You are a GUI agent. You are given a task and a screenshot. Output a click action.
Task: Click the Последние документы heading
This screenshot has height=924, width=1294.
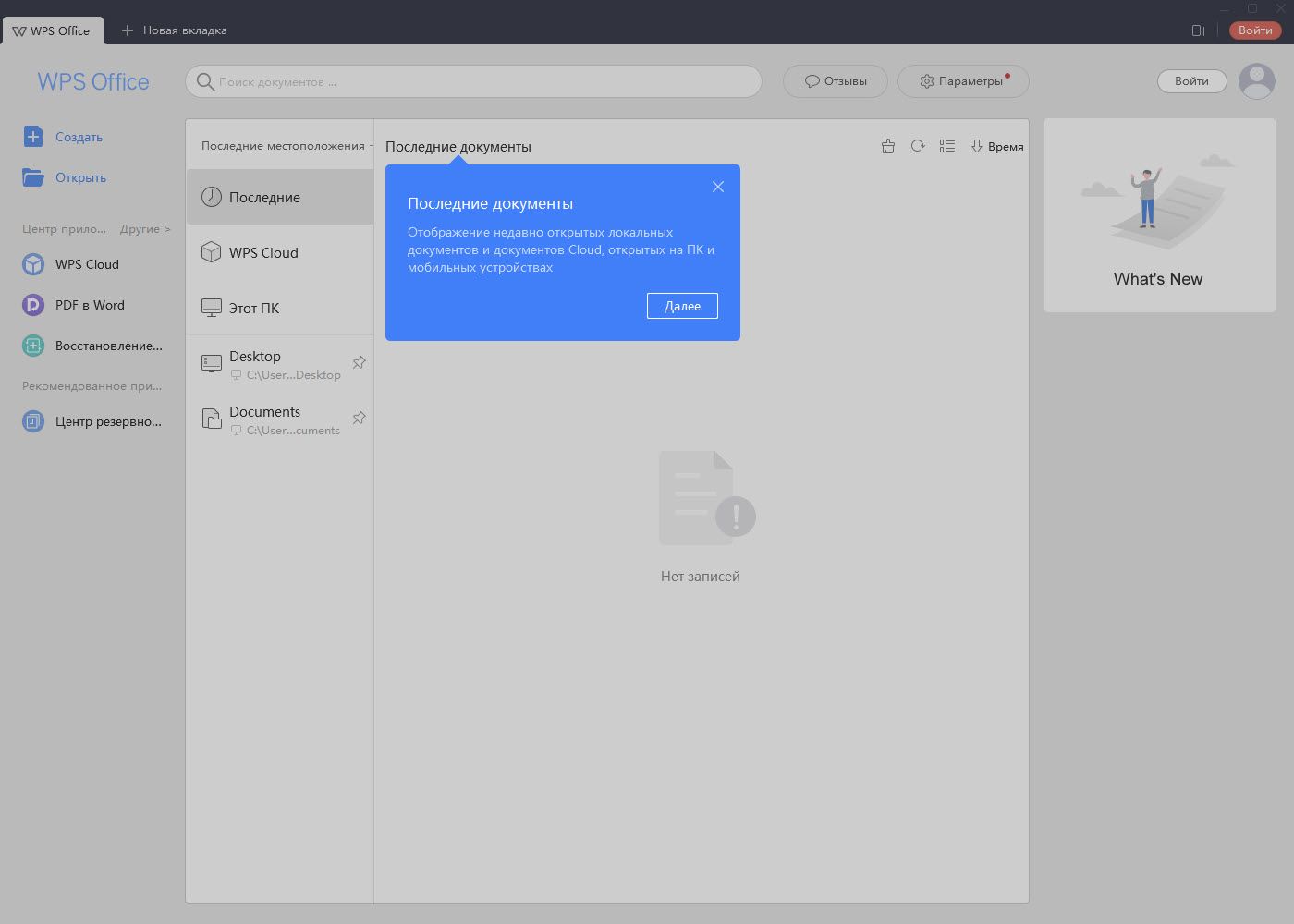[458, 146]
